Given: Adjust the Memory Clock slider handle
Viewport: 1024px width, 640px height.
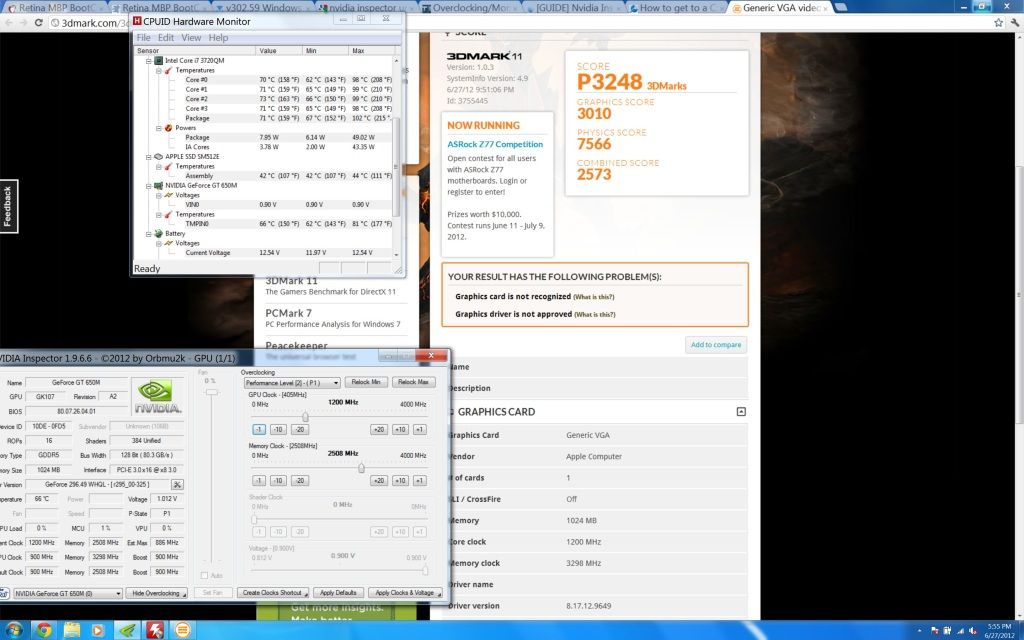Looking at the screenshot, I should coord(361,468).
